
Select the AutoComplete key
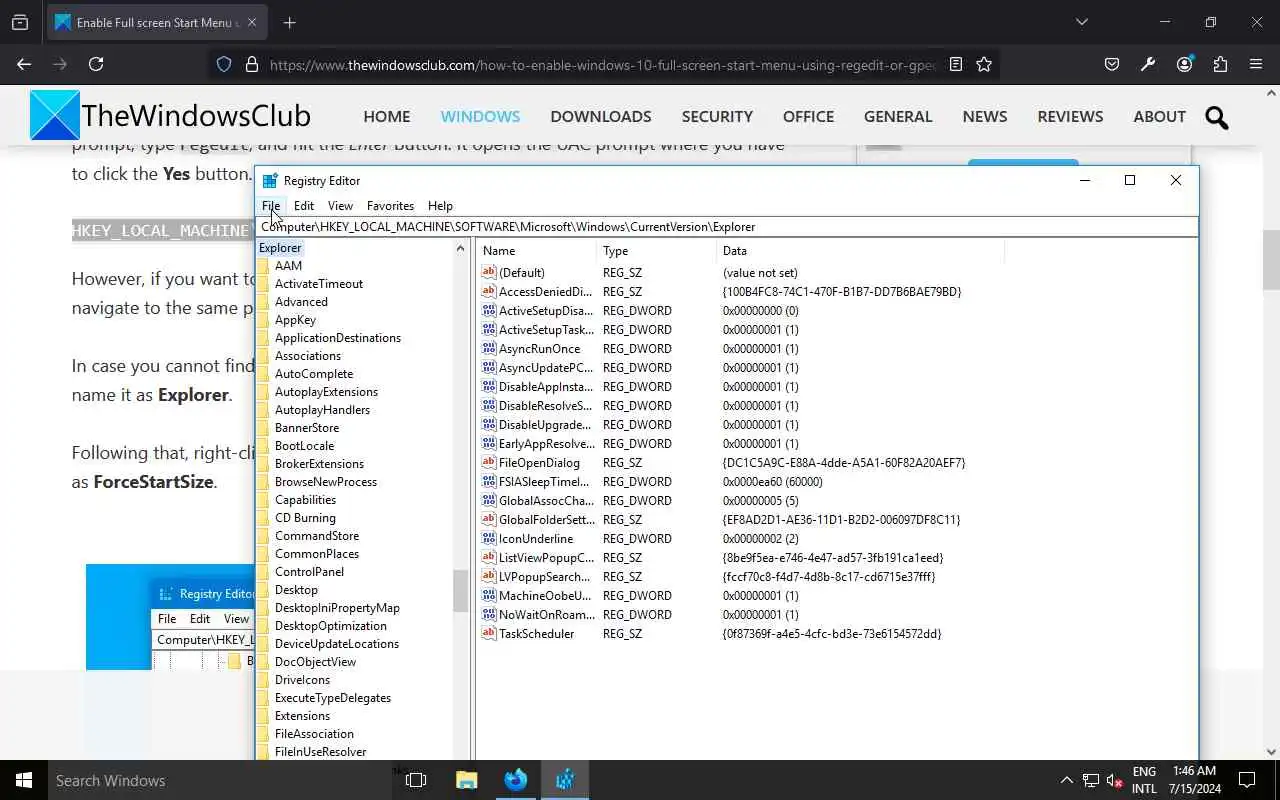coord(314,374)
